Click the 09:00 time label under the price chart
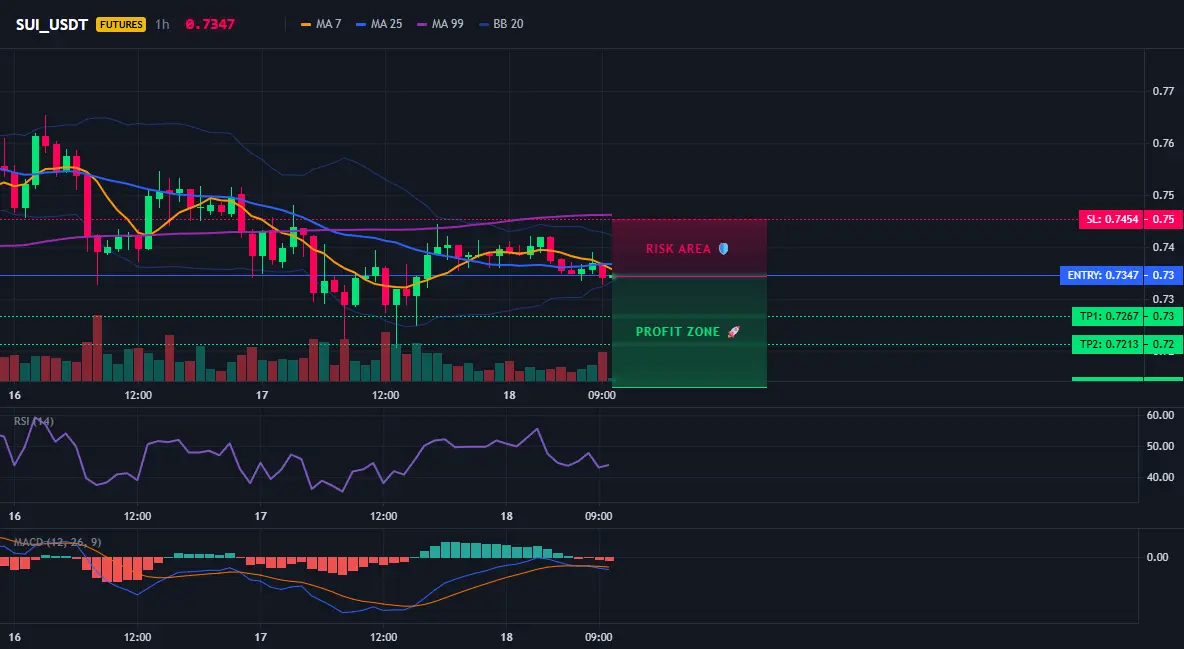The image size is (1184, 649). point(601,395)
